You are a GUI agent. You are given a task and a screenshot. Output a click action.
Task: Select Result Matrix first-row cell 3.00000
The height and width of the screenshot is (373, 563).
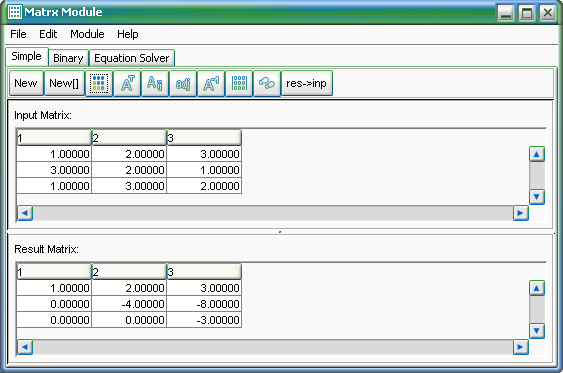(204, 288)
